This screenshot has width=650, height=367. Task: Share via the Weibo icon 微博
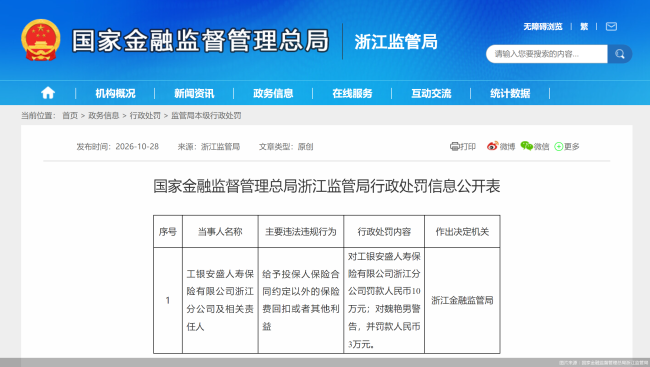pos(501,146)
